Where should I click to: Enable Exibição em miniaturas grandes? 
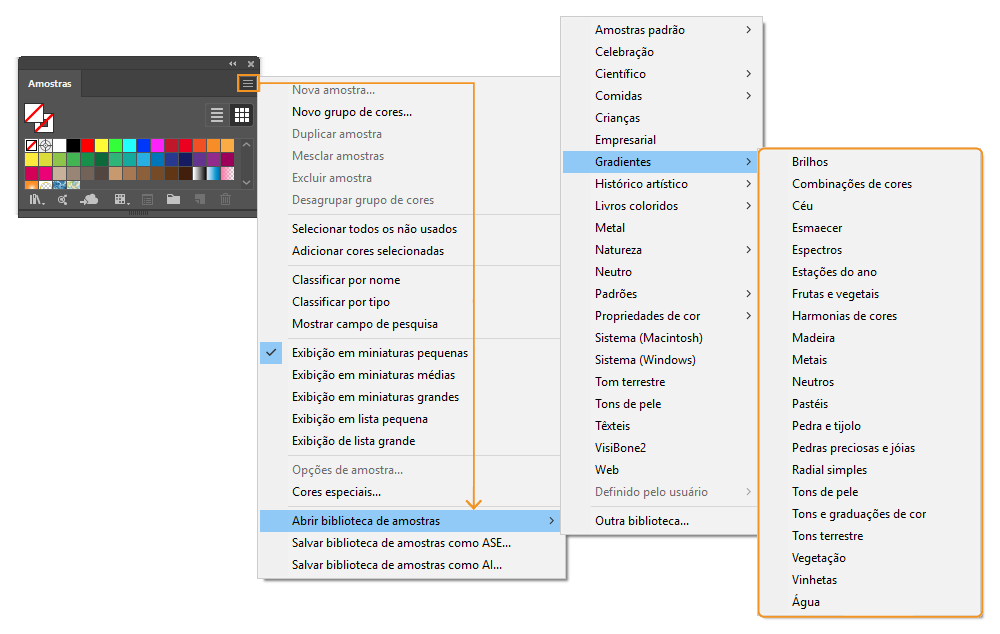pyautogui.click(x=375, y=397)
